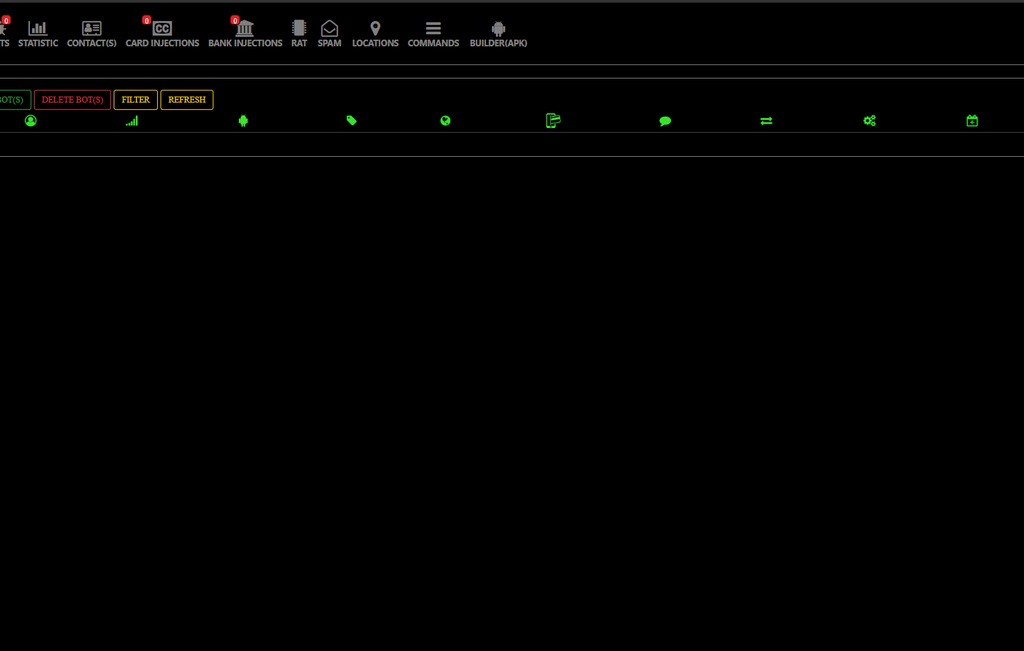Click the DELETE BOT(S) button
This screenshot has width=1024, height=651.
click(x=71, y=99)
